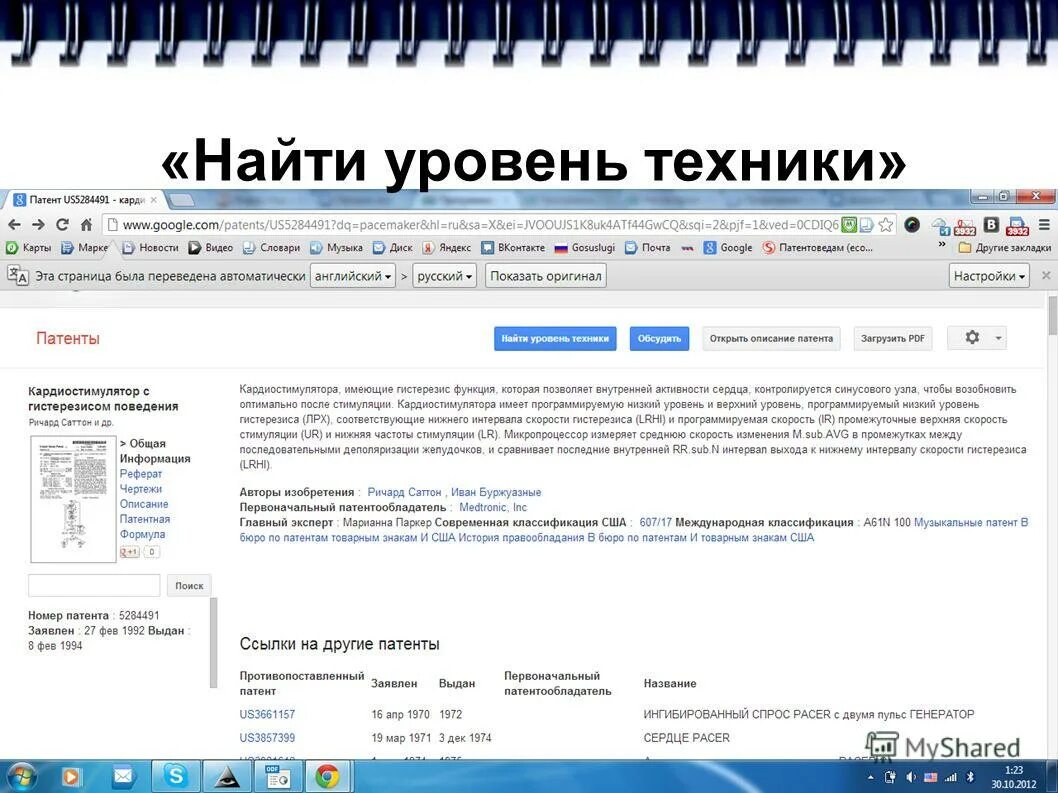1058x793 pixels.
Task: Click the volume icon in the system tray
Action: tap(910, 777)
